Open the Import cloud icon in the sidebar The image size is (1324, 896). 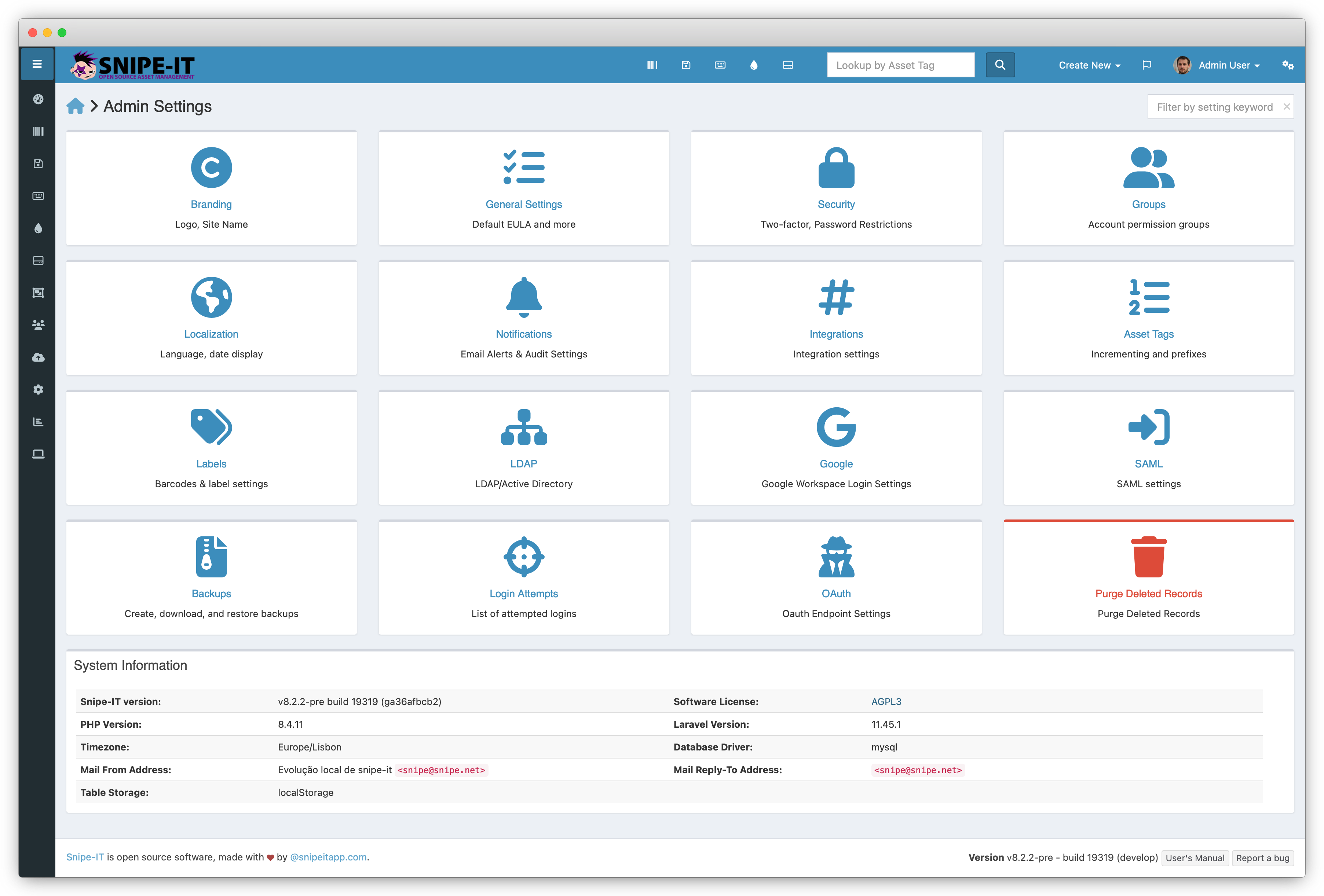(x=38, y=358)
